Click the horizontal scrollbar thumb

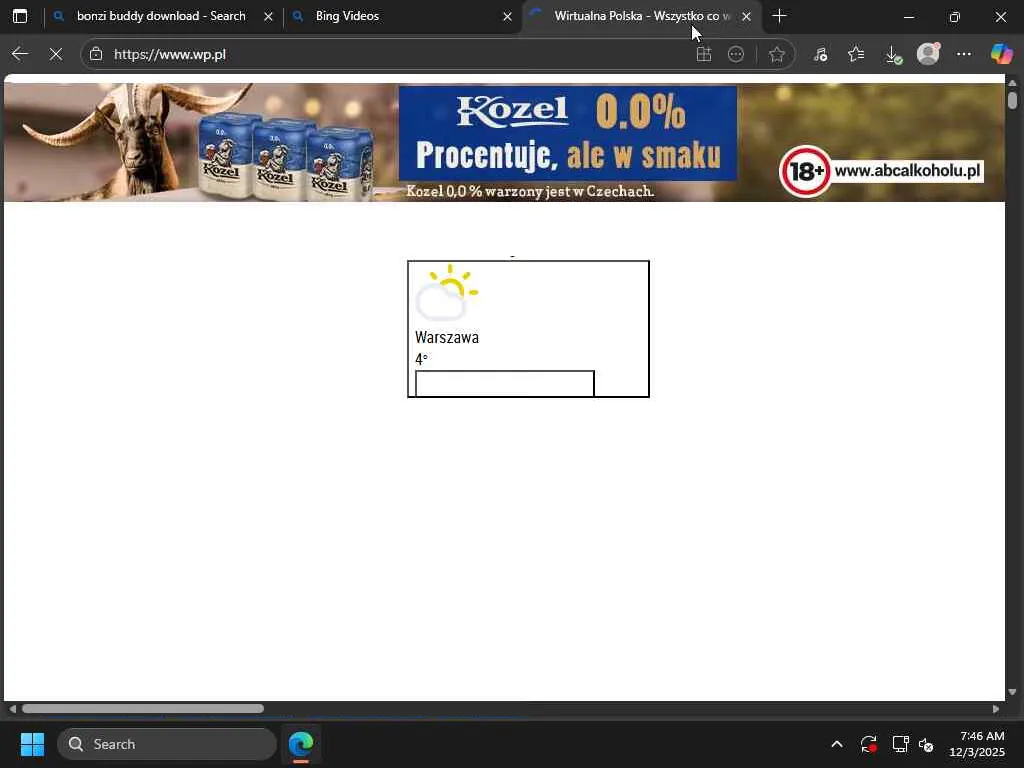143,709
